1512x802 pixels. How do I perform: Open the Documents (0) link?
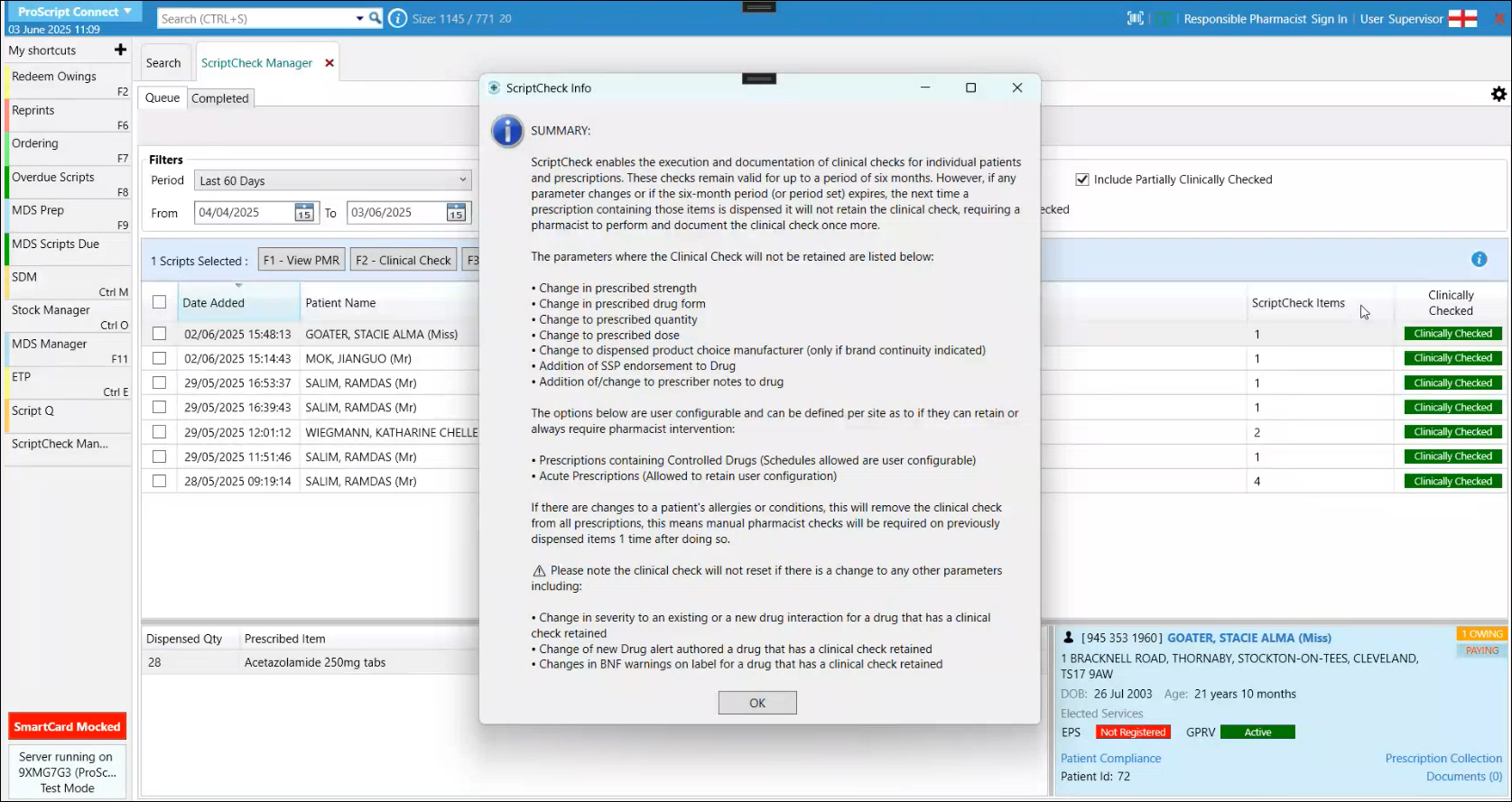point(1464,777)
